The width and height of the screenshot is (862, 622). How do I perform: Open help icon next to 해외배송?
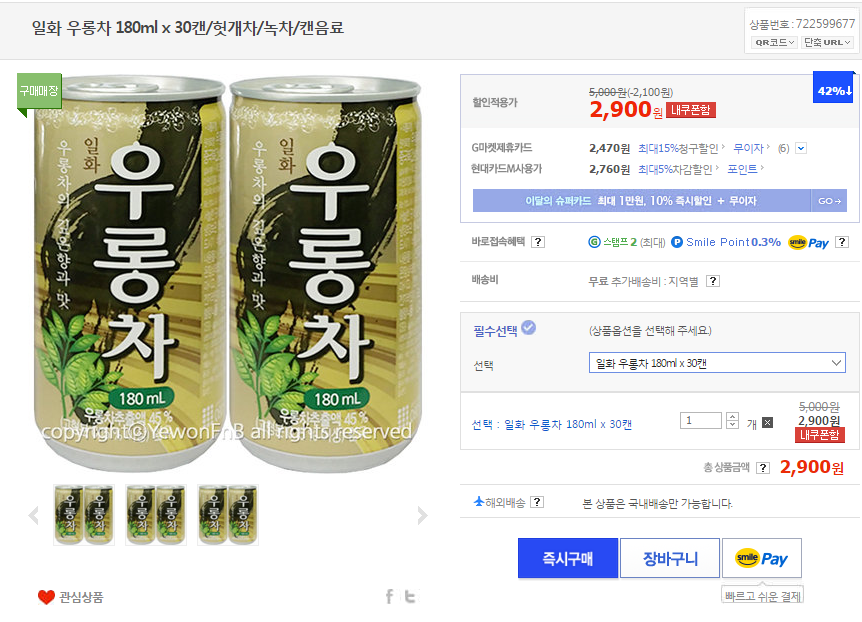click(x=537, y=502)
